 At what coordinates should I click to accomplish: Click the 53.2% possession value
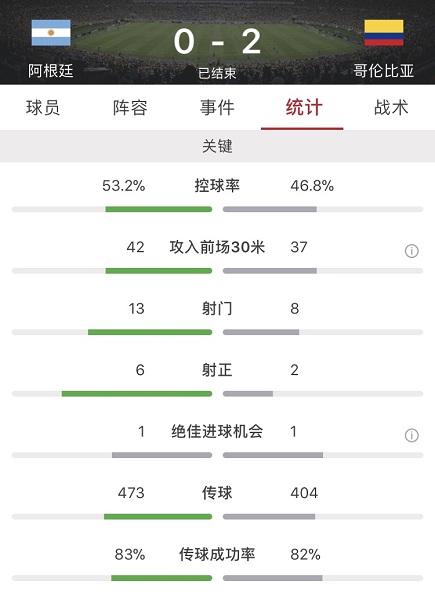124,186
